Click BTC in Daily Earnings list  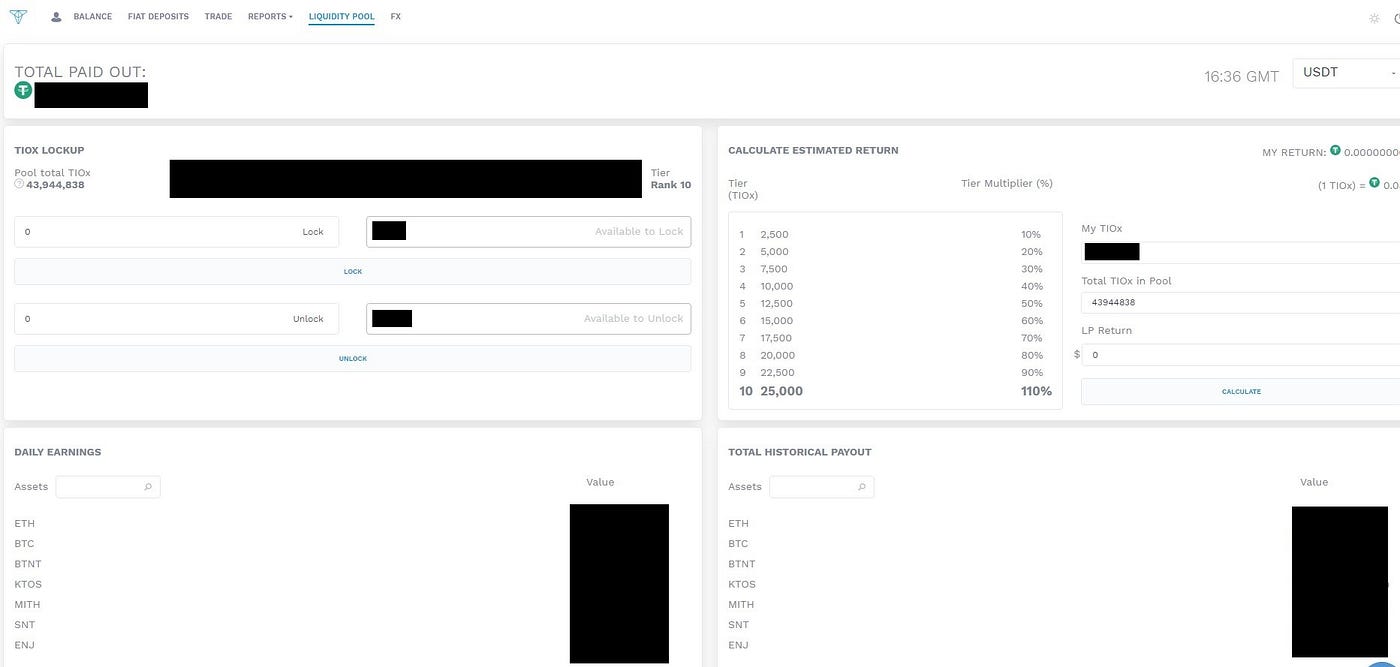point(24,544)
